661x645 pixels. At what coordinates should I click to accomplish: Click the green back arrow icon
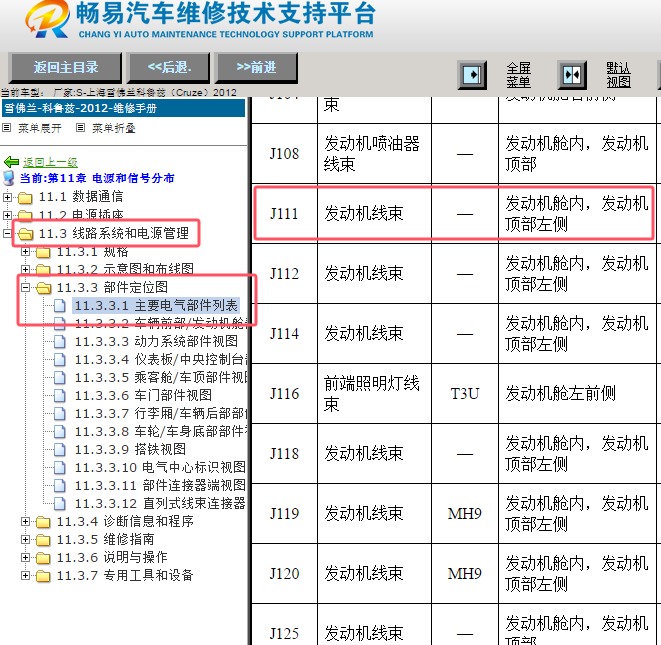click(11, 162)
